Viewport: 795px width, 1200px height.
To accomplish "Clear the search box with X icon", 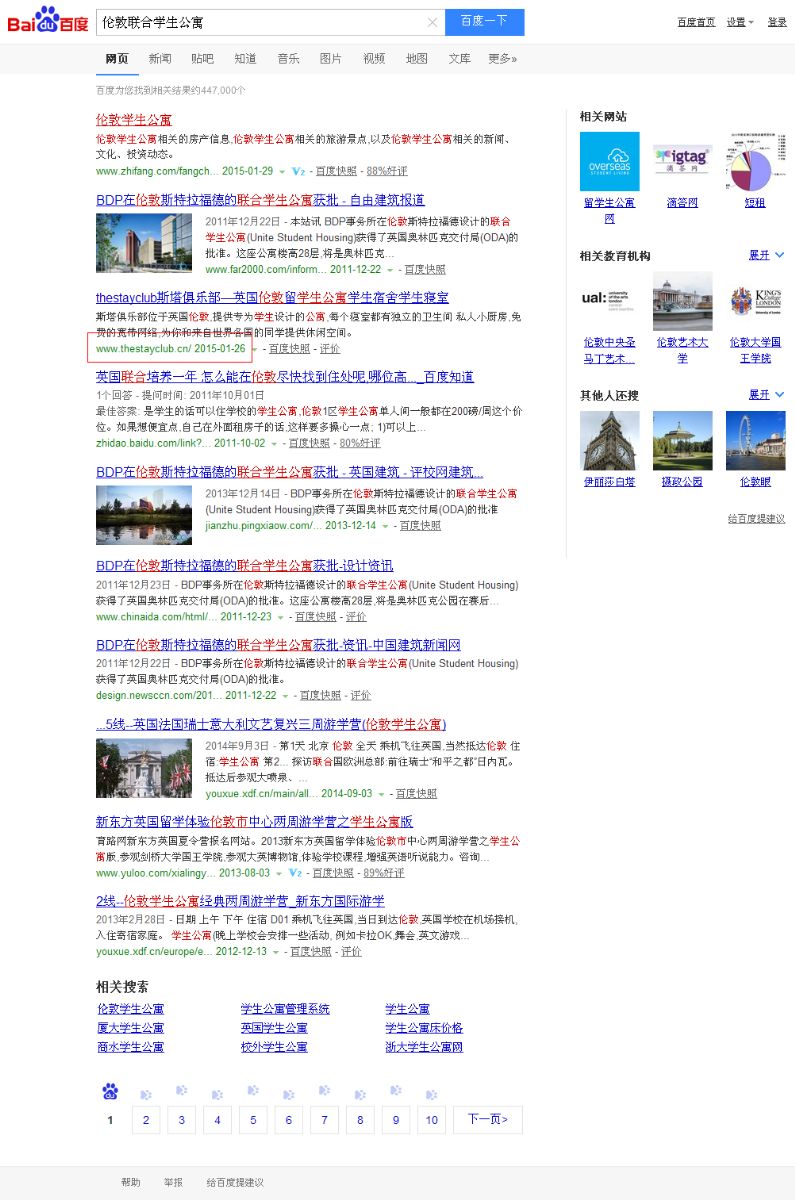I will (433, 22).
